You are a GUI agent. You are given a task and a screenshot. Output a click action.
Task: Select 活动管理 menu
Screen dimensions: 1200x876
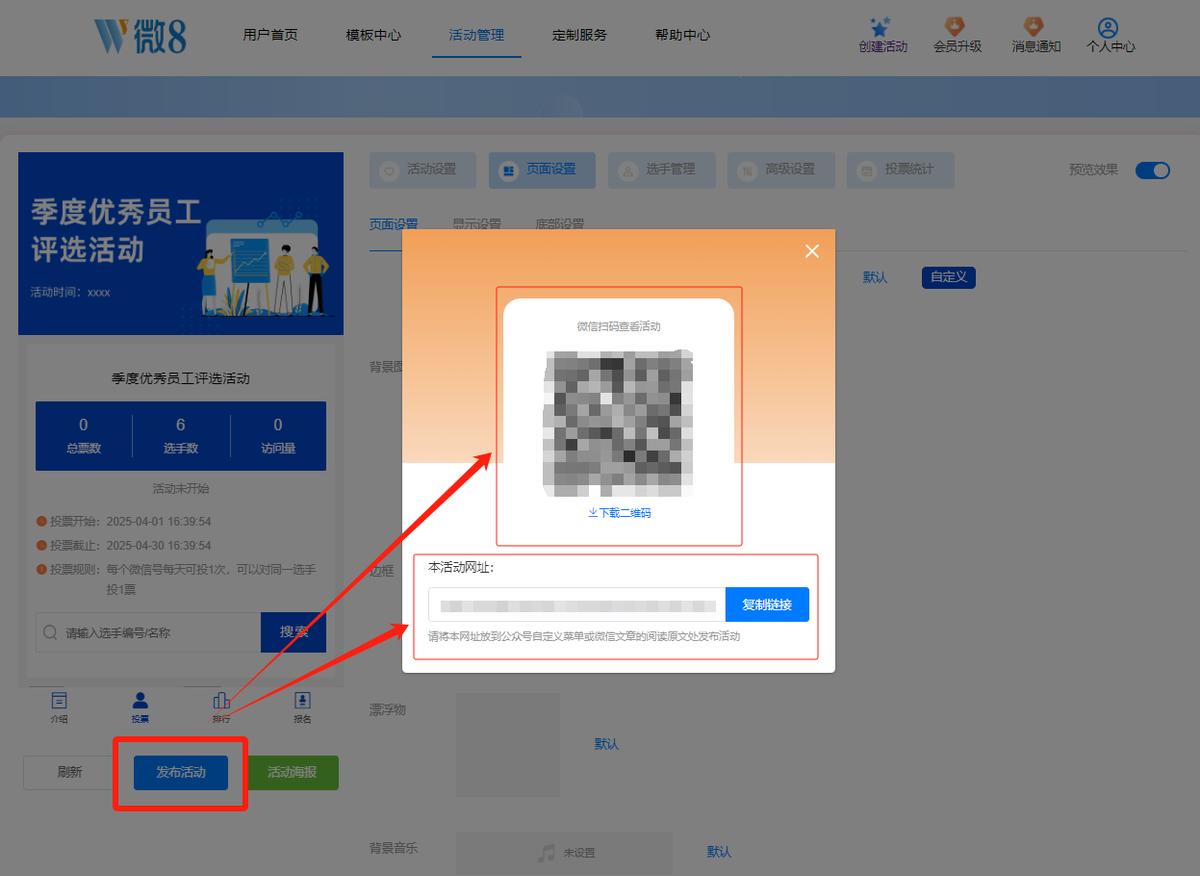point(476,35)
